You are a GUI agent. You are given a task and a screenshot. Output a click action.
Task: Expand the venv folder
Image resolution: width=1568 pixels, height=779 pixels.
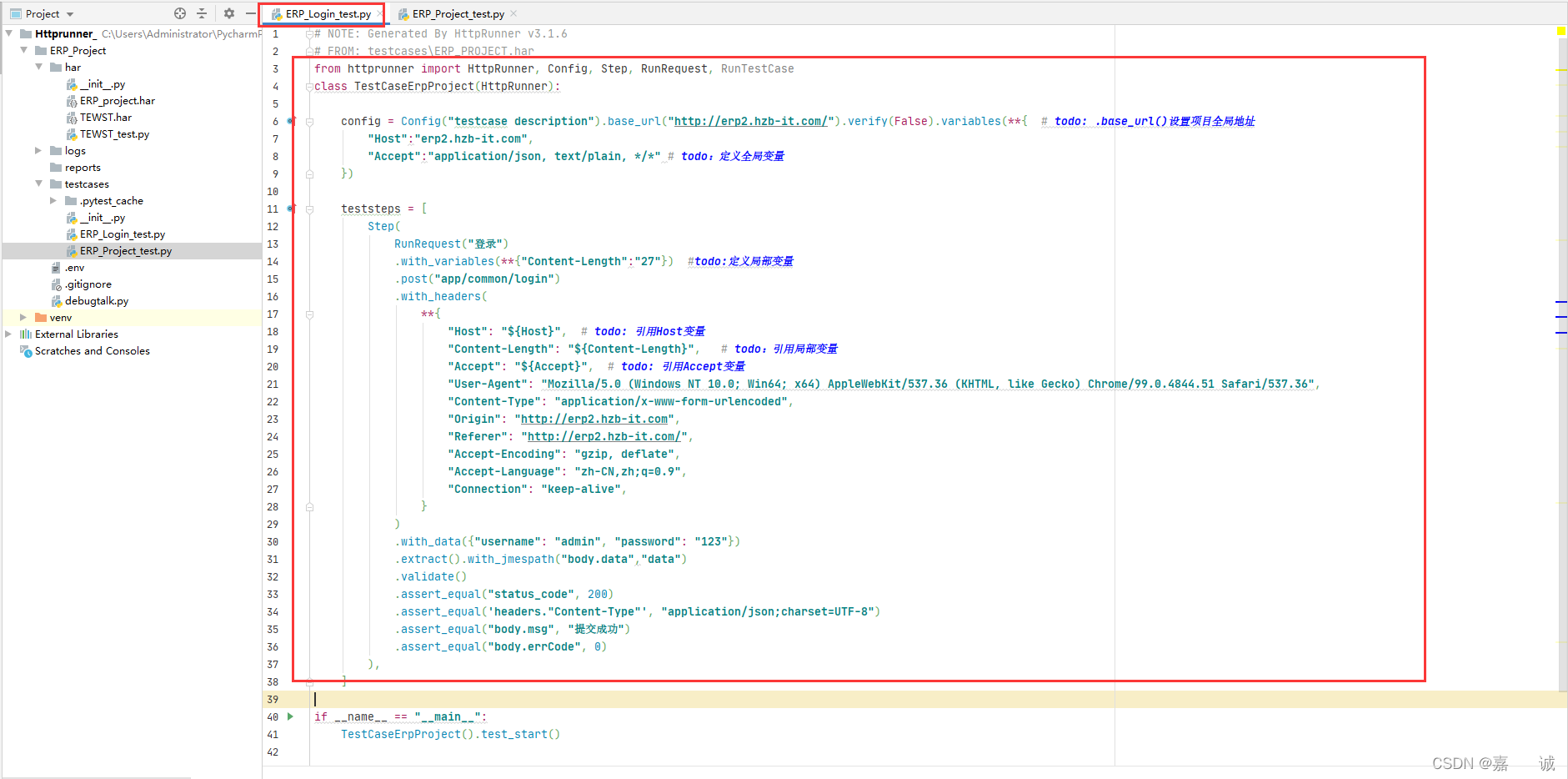pos(24,318)
